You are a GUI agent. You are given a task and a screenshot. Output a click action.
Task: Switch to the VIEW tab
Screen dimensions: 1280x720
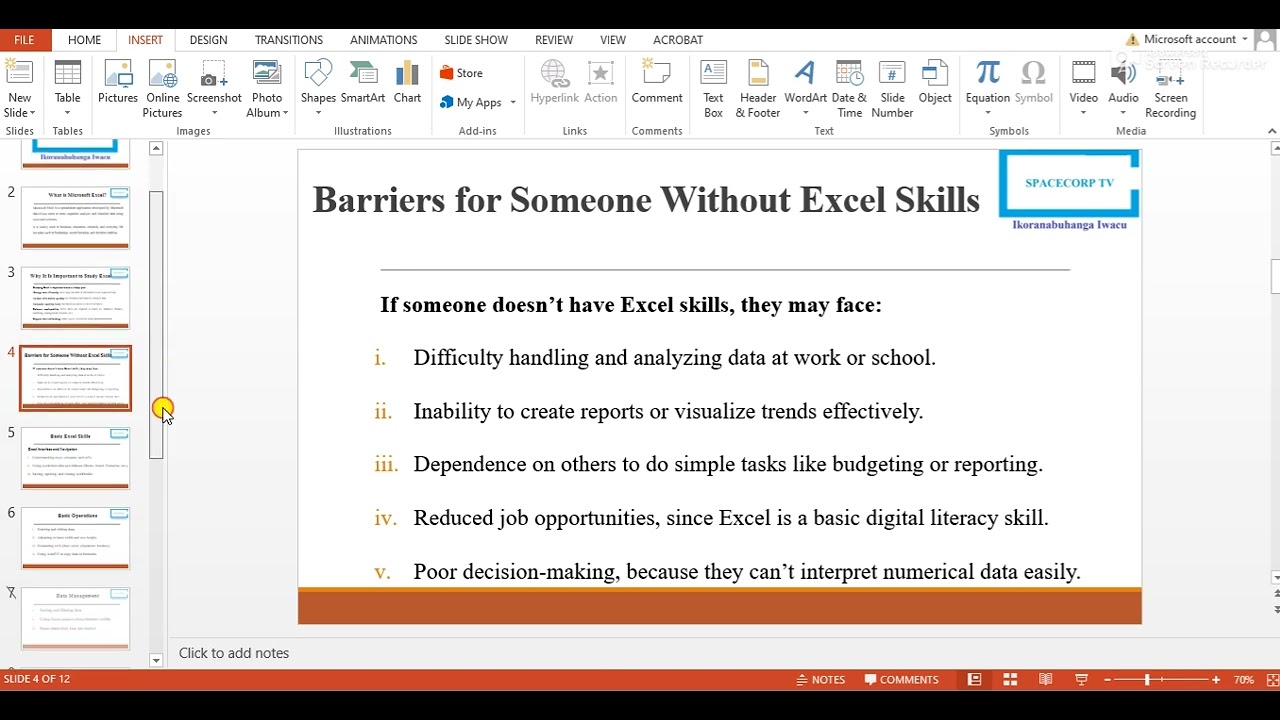pos(613,40)
